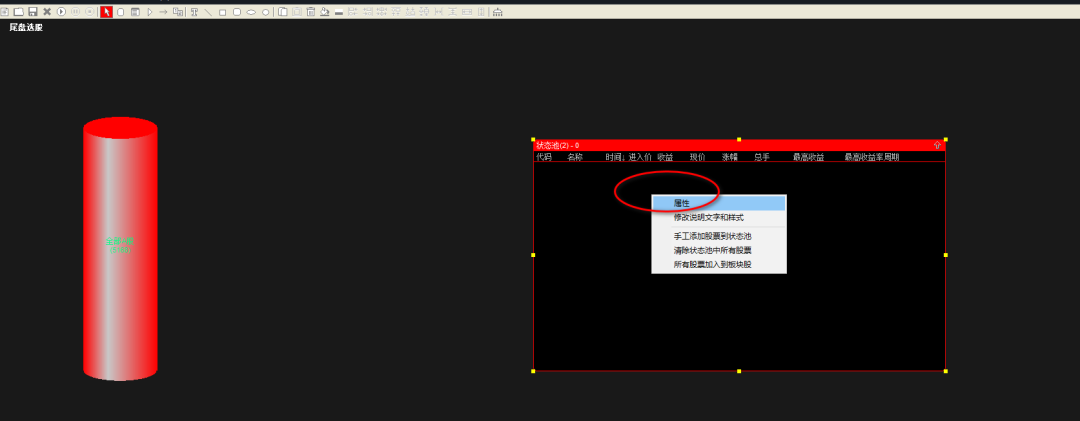Click the last toolbar icon on the right
1080x421 pixels.
point(497,12)
